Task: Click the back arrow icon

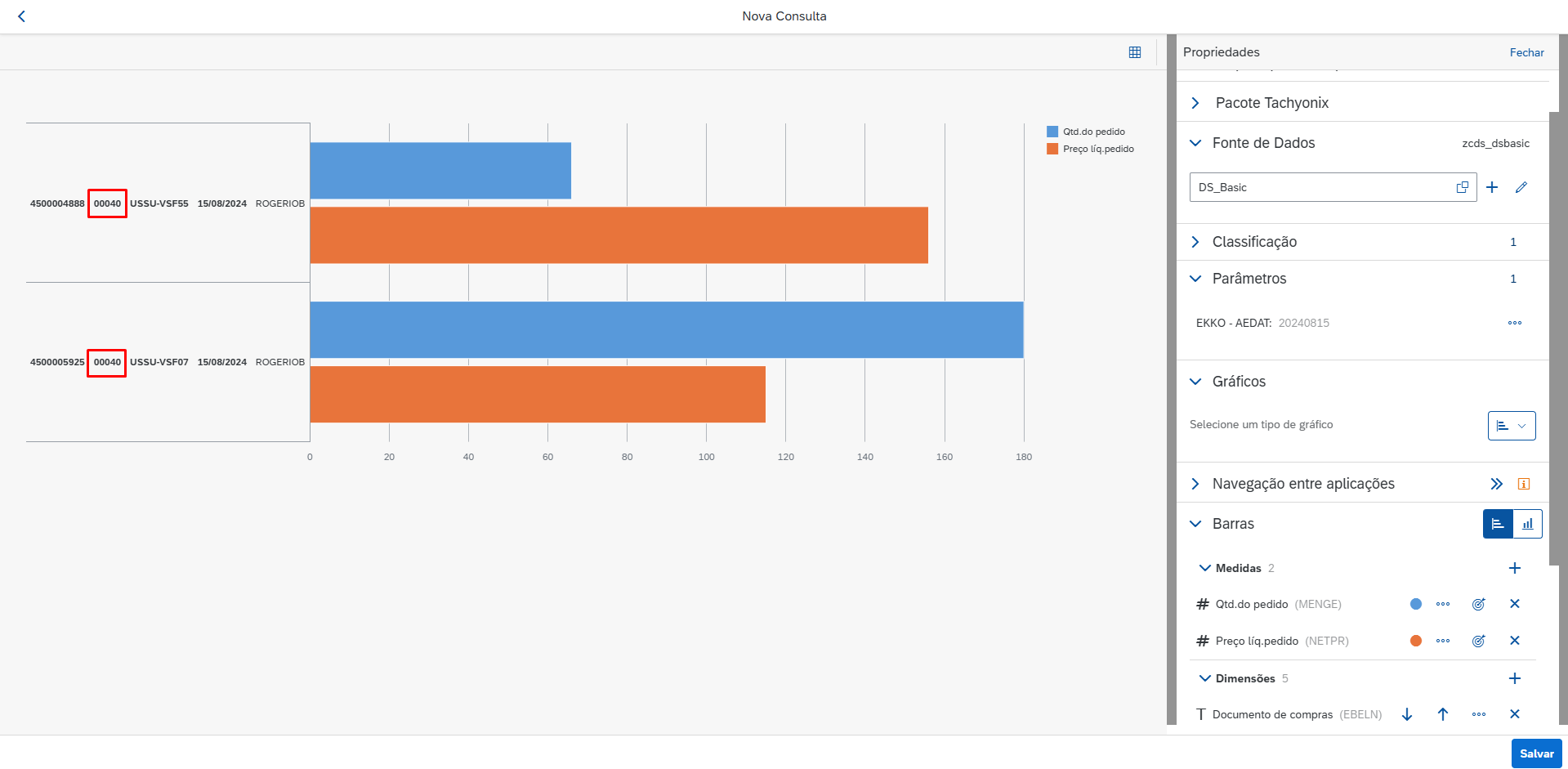Action: pyautogui.click(x=22, y=16)
